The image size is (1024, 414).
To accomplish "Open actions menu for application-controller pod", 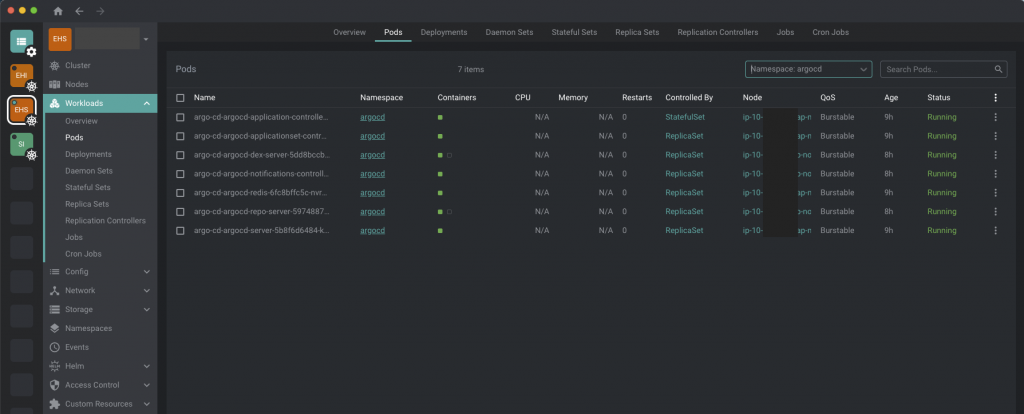I will (995, 118).
